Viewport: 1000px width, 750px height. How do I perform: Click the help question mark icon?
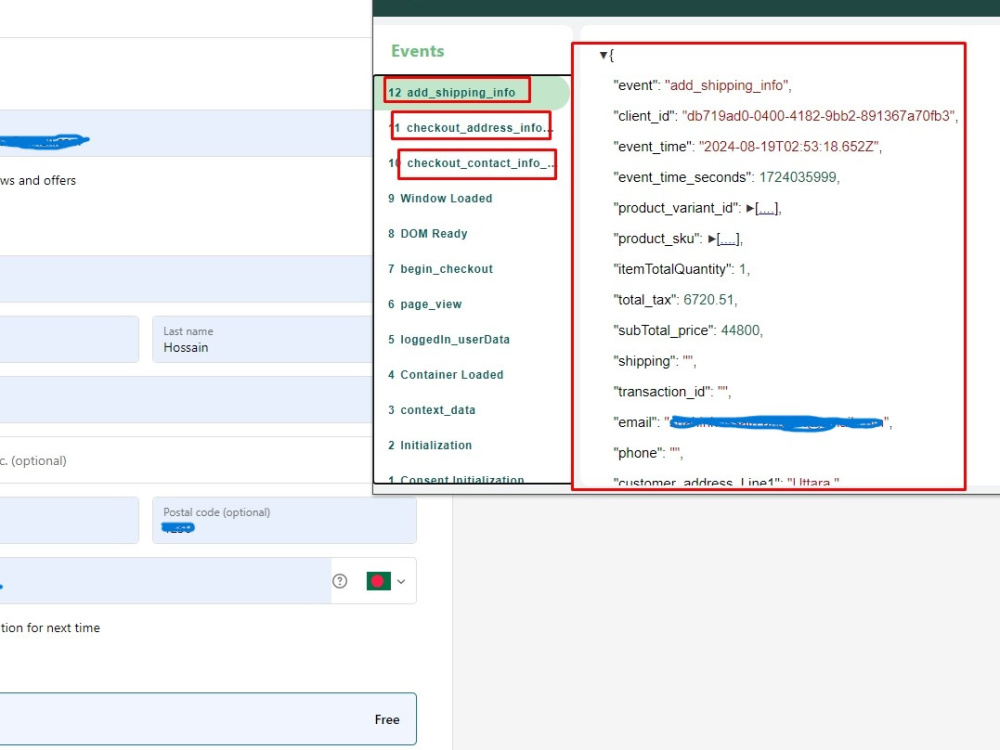pyautogui.click(x=340, y=581)
